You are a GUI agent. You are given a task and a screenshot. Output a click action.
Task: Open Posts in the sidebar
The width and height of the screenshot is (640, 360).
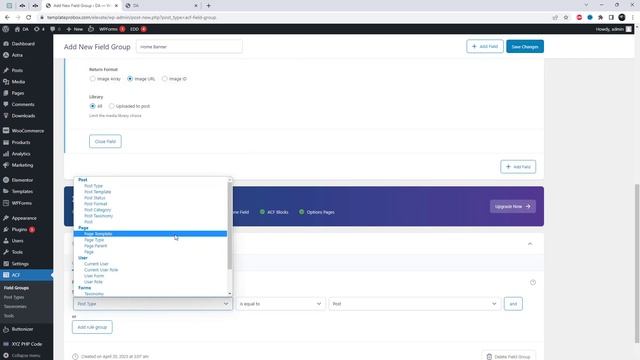pyautogui.click(x=17, y=70)
